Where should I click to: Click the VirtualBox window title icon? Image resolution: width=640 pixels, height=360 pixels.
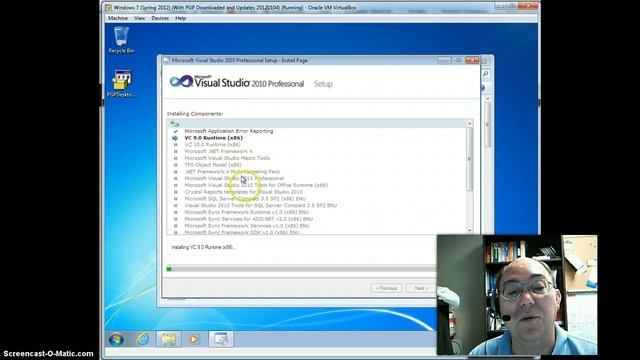coord(108,7)
